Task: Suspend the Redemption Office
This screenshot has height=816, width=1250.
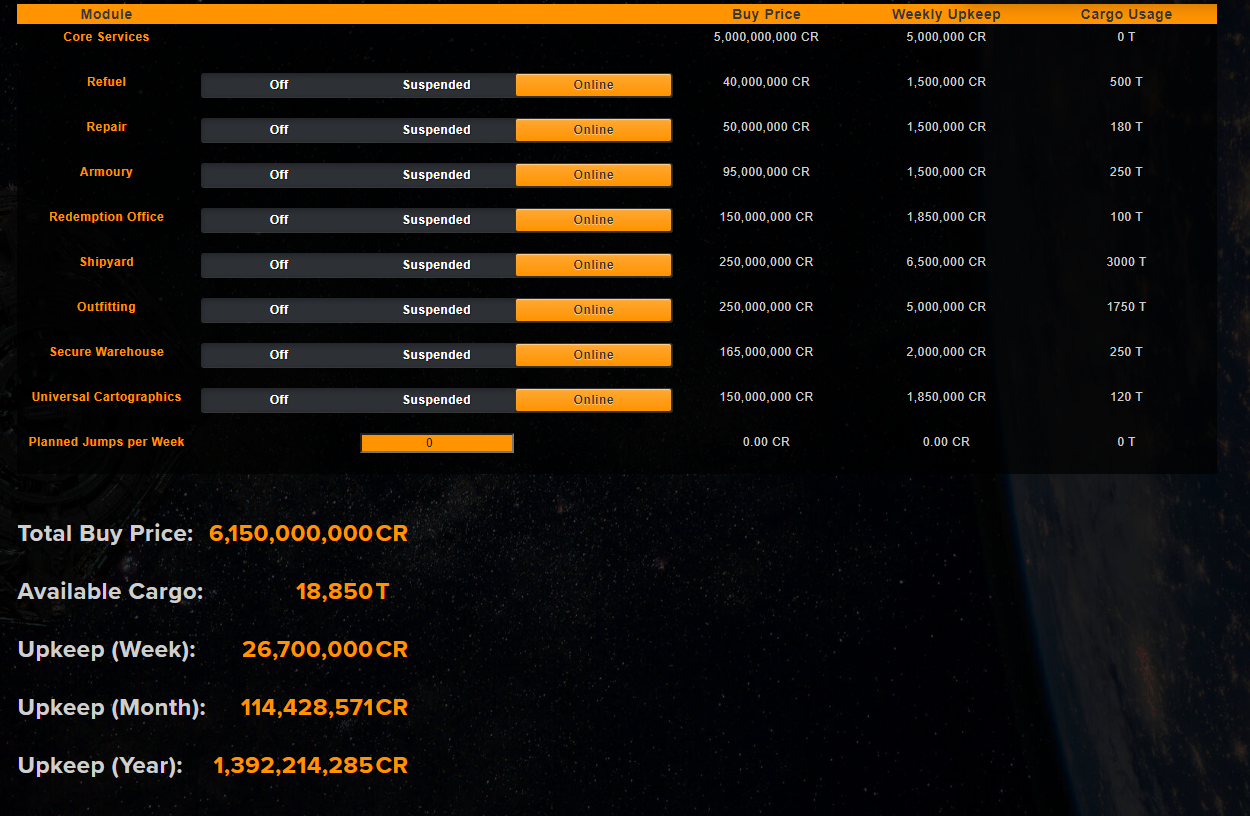Action: point(436,220)
